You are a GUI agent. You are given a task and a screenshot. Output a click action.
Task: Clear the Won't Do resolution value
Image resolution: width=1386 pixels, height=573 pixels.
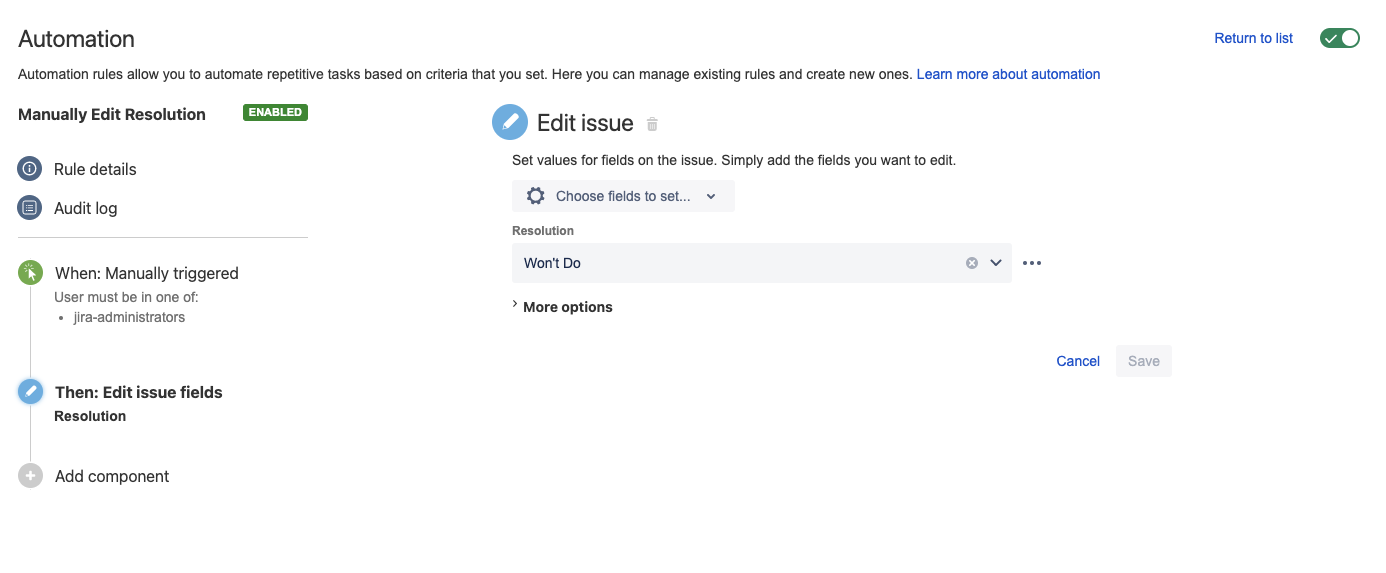[x=971, y=263]
